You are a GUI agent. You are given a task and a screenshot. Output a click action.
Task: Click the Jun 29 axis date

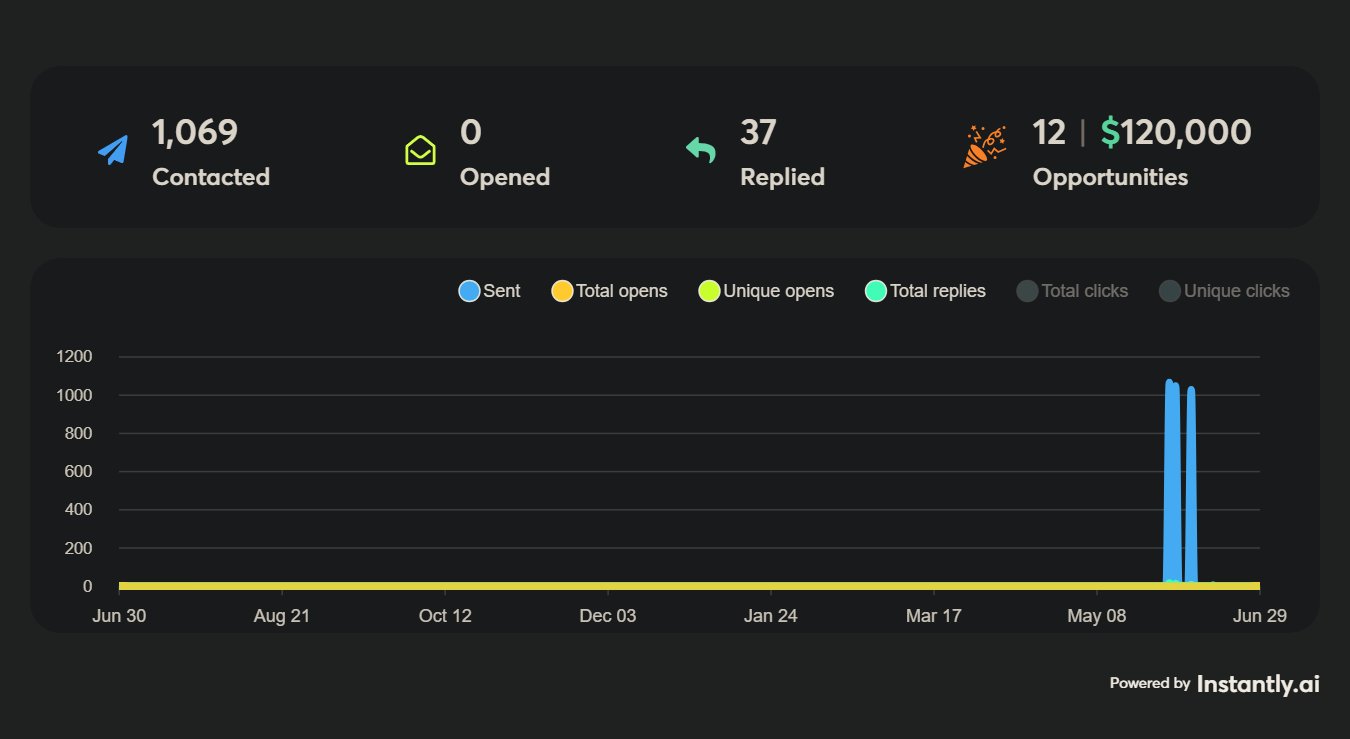pyautogui.click(x=1260, y=616)
